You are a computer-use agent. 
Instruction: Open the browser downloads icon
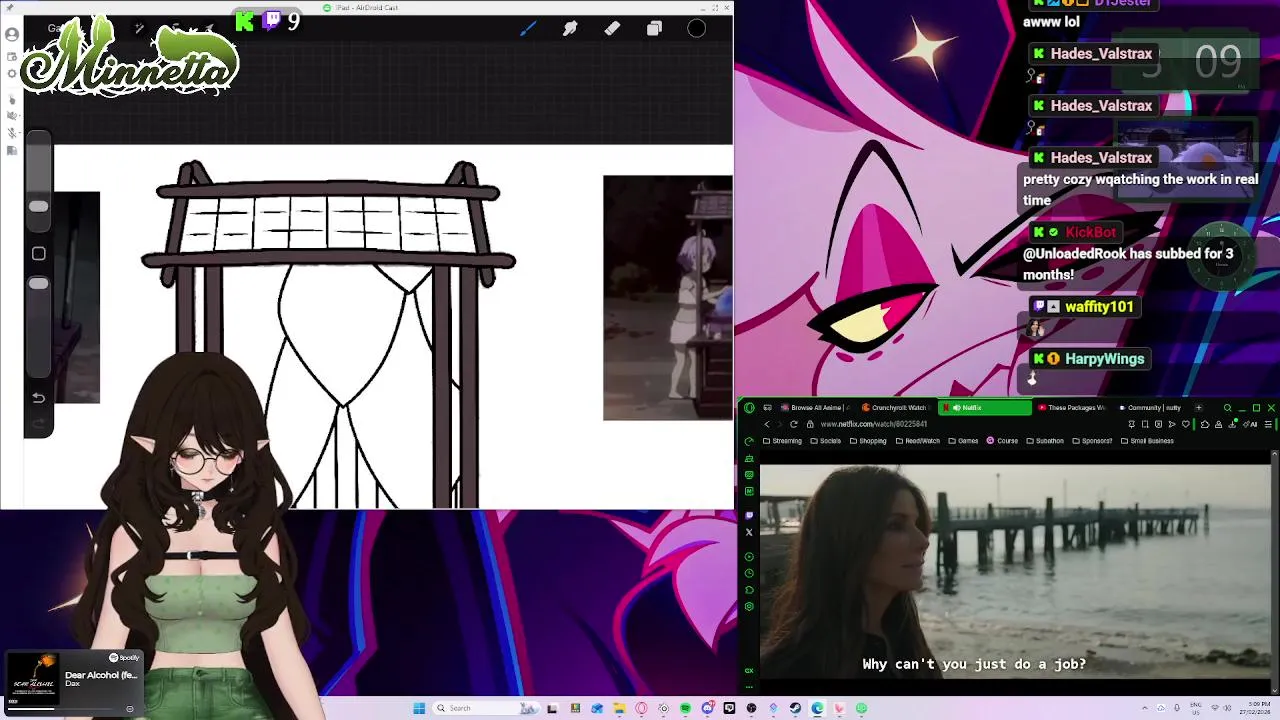(1232, 424)
